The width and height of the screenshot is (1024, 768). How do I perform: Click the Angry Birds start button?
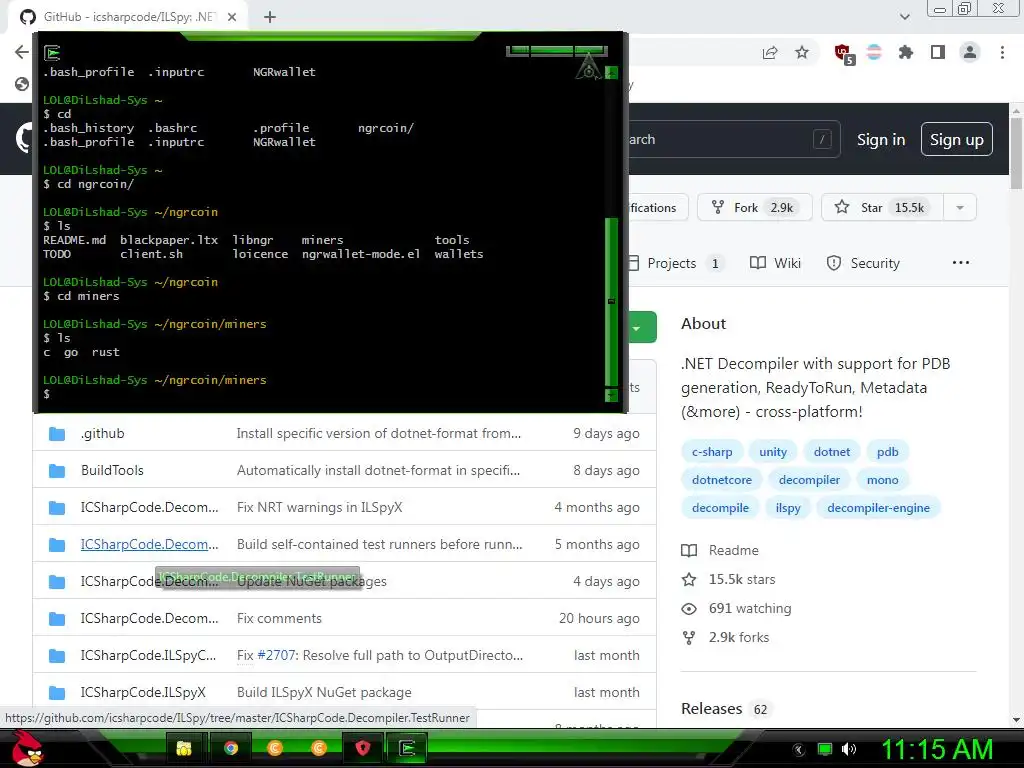pyautogui.click(x=26, y=748)
